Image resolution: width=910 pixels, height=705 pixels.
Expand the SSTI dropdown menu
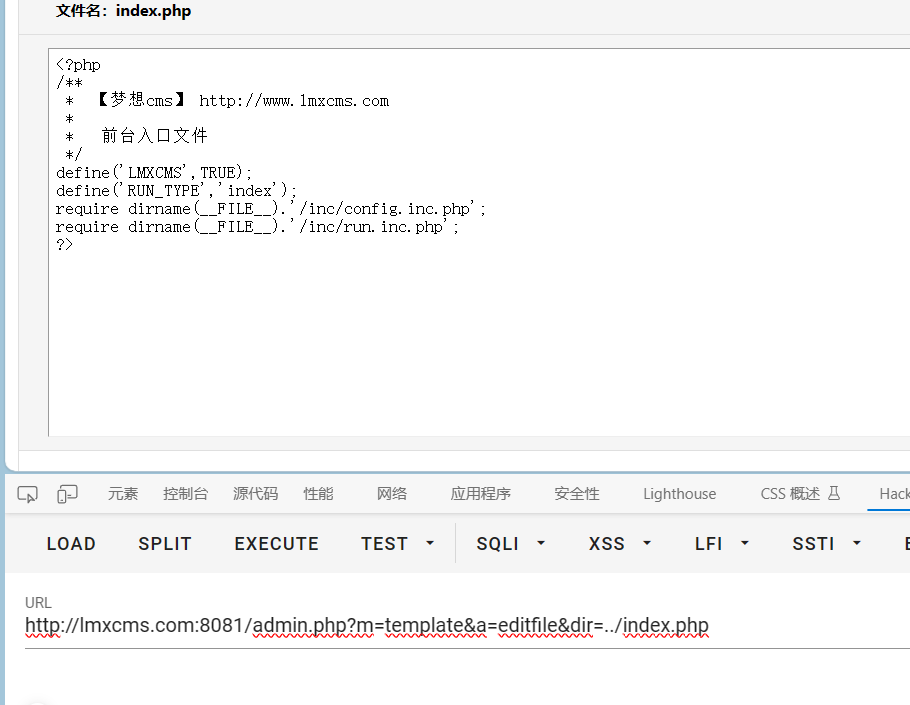click(827, 544)
